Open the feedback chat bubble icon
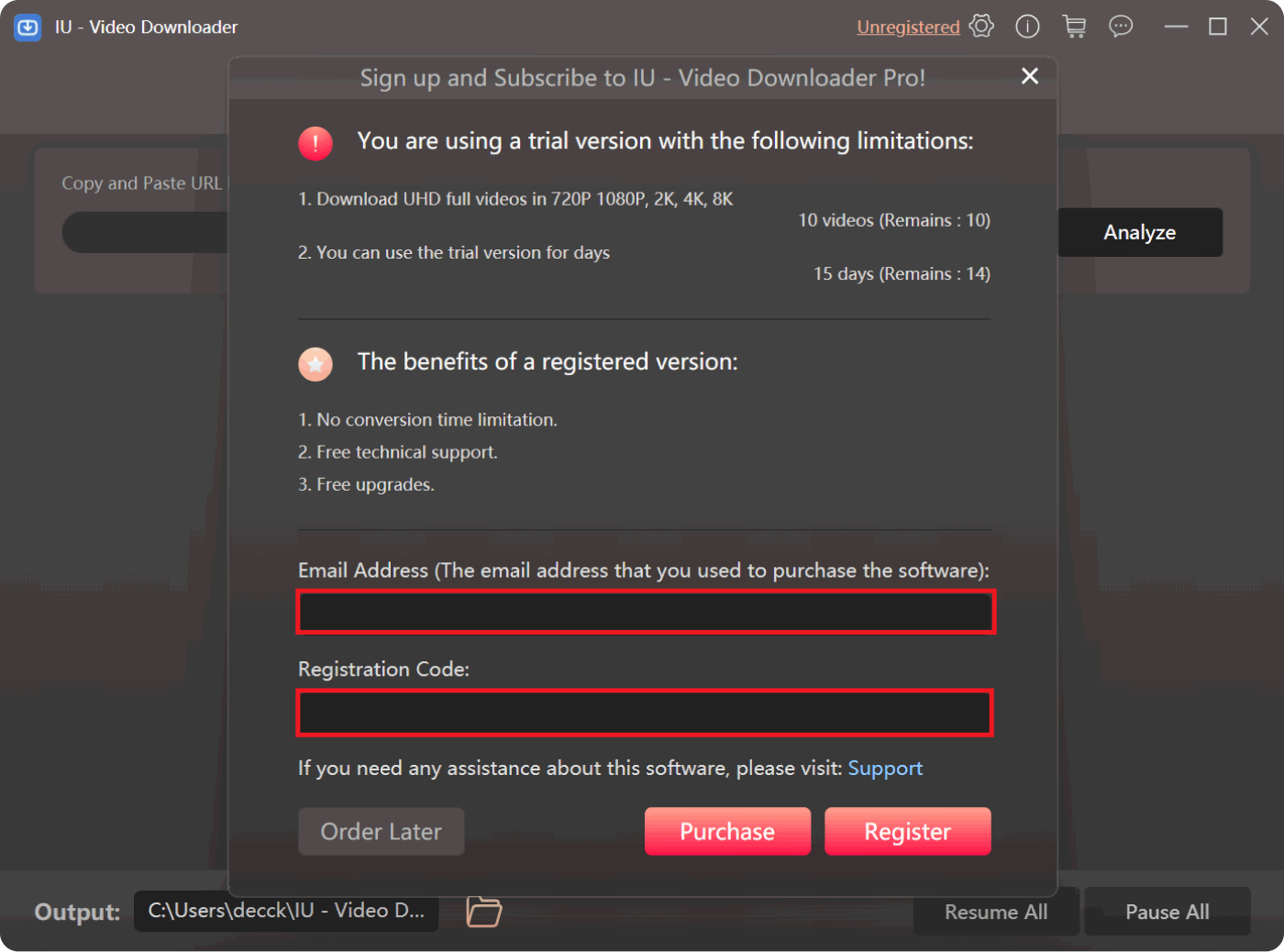 (x=1121, y=27)
